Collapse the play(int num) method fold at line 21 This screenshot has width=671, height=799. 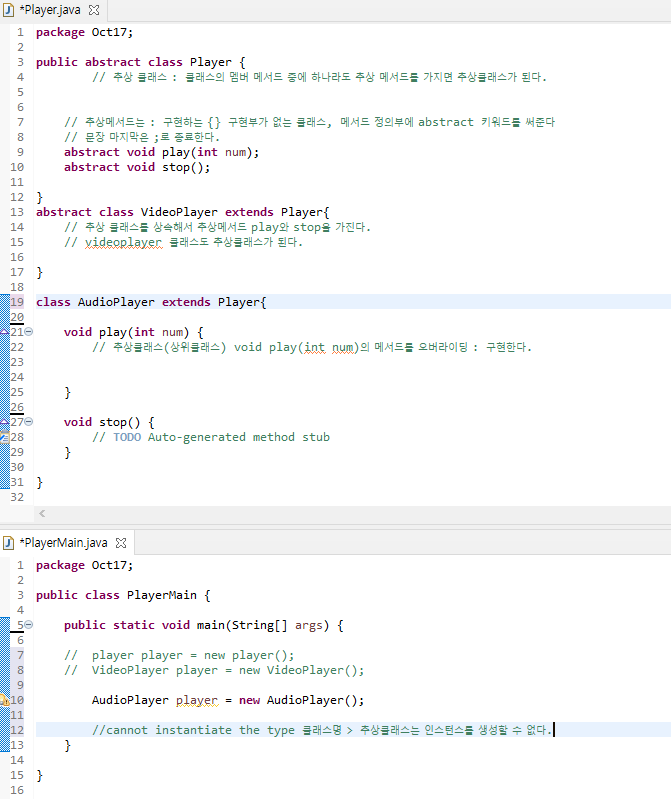[x=29, y=332]
